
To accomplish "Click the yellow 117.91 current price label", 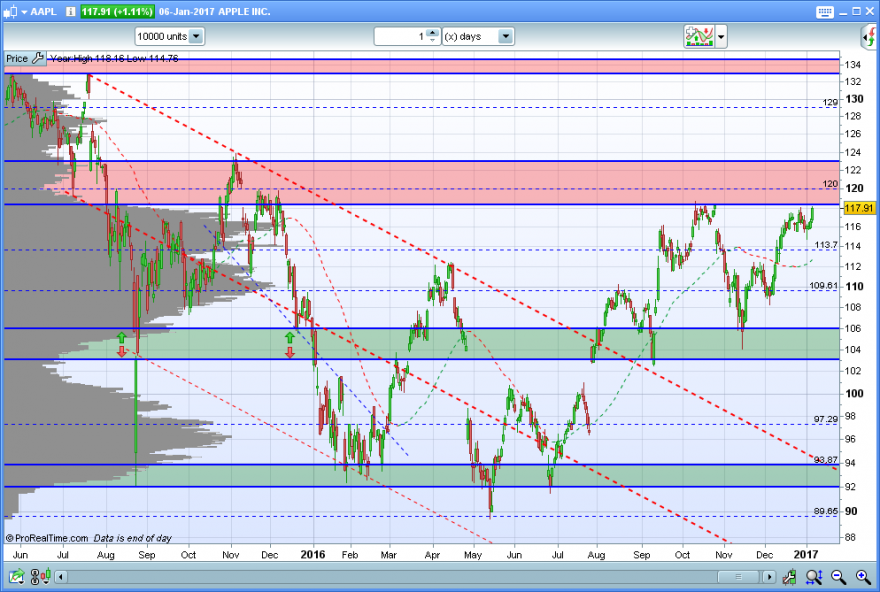I will pyautogui.click(x=859, y=208).
